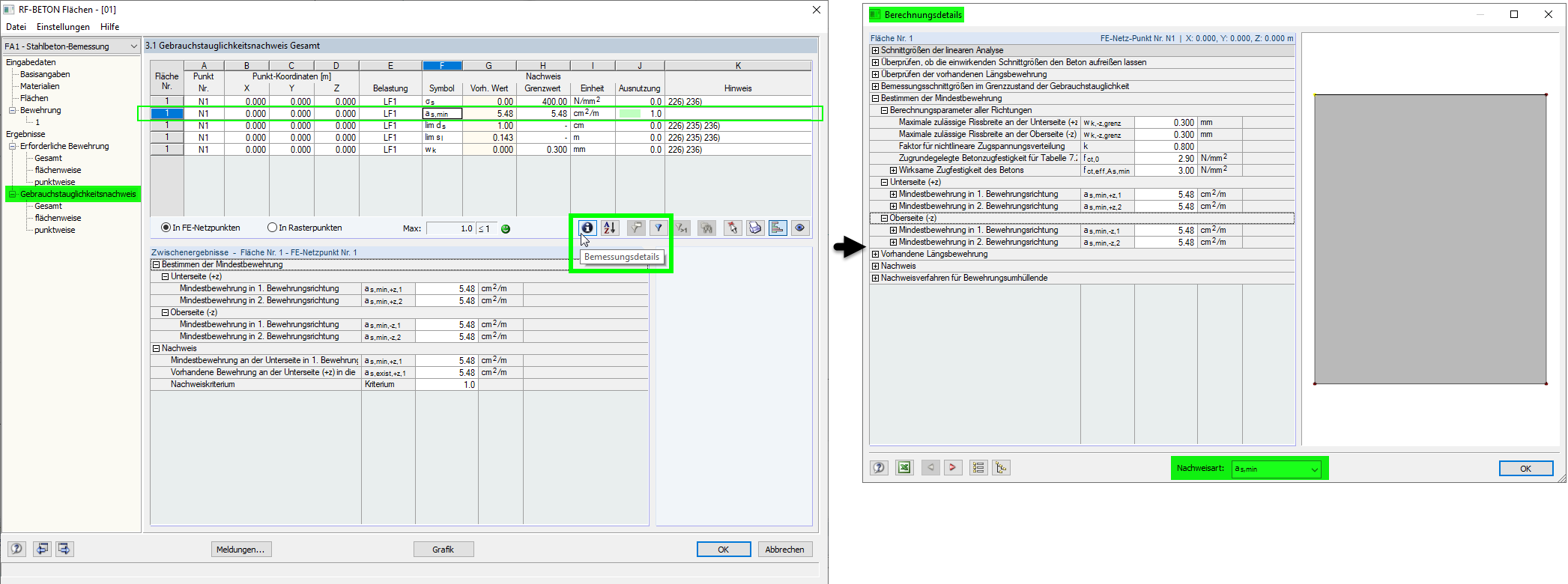Click the gray previous-point arrow
Viewport: 1568px width, 584px height.
(930, 468)
